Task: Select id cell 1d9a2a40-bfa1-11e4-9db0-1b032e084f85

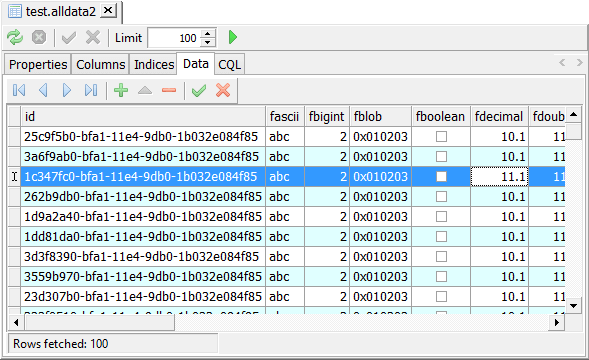Action: point(143,216)
